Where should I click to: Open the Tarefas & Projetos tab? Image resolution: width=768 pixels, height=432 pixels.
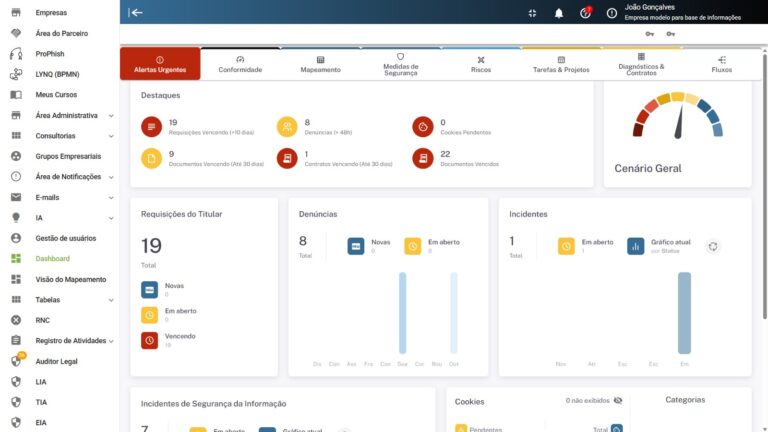tap(561, 64)
